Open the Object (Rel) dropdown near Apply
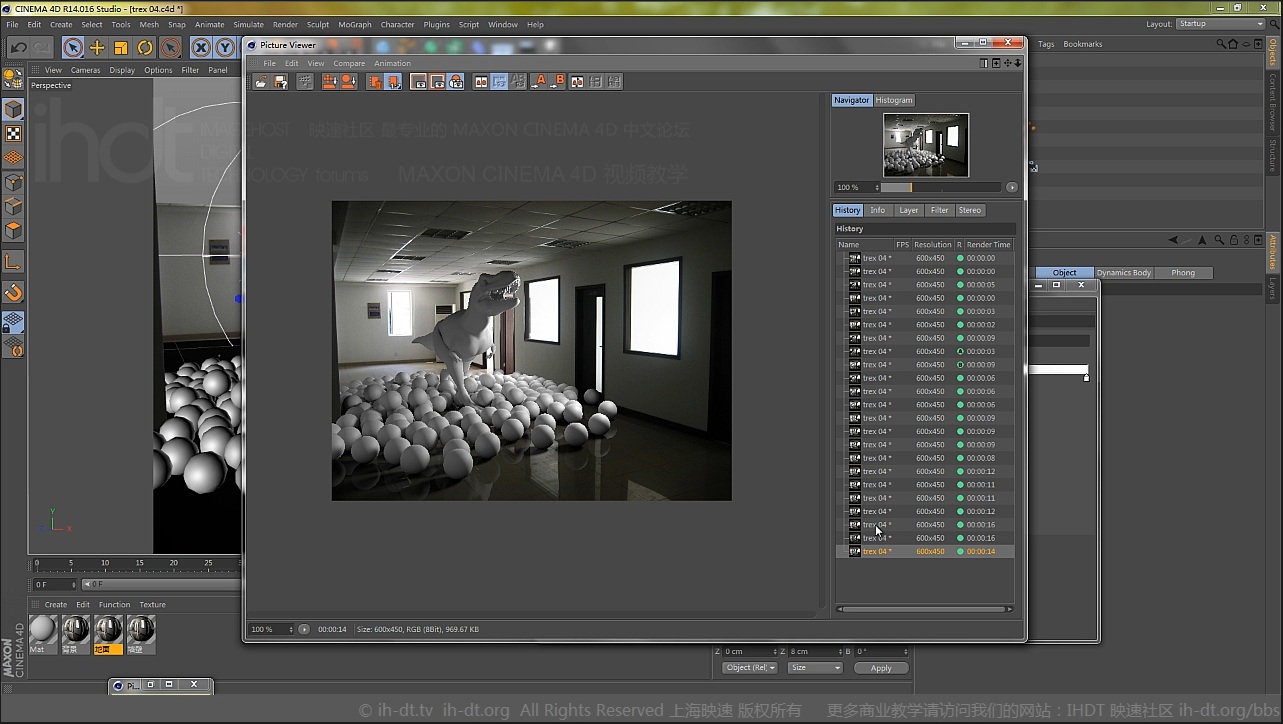 pos(749,667)
